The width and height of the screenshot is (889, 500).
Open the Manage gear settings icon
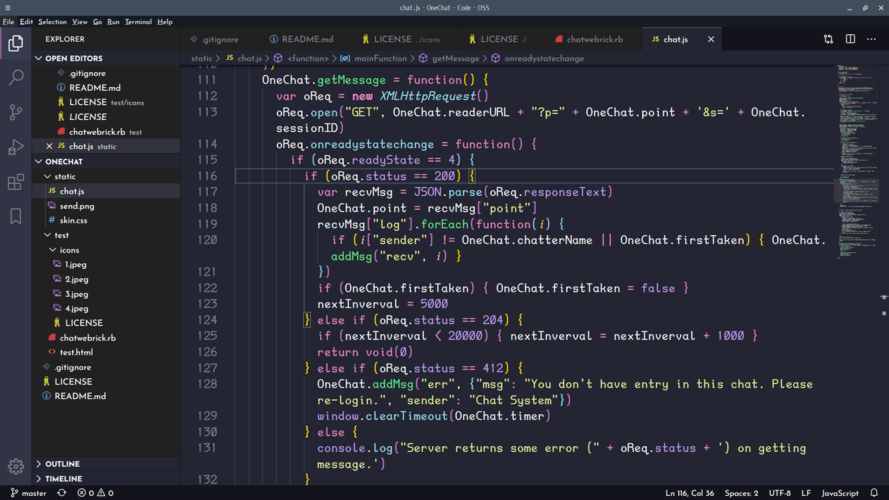16,467
